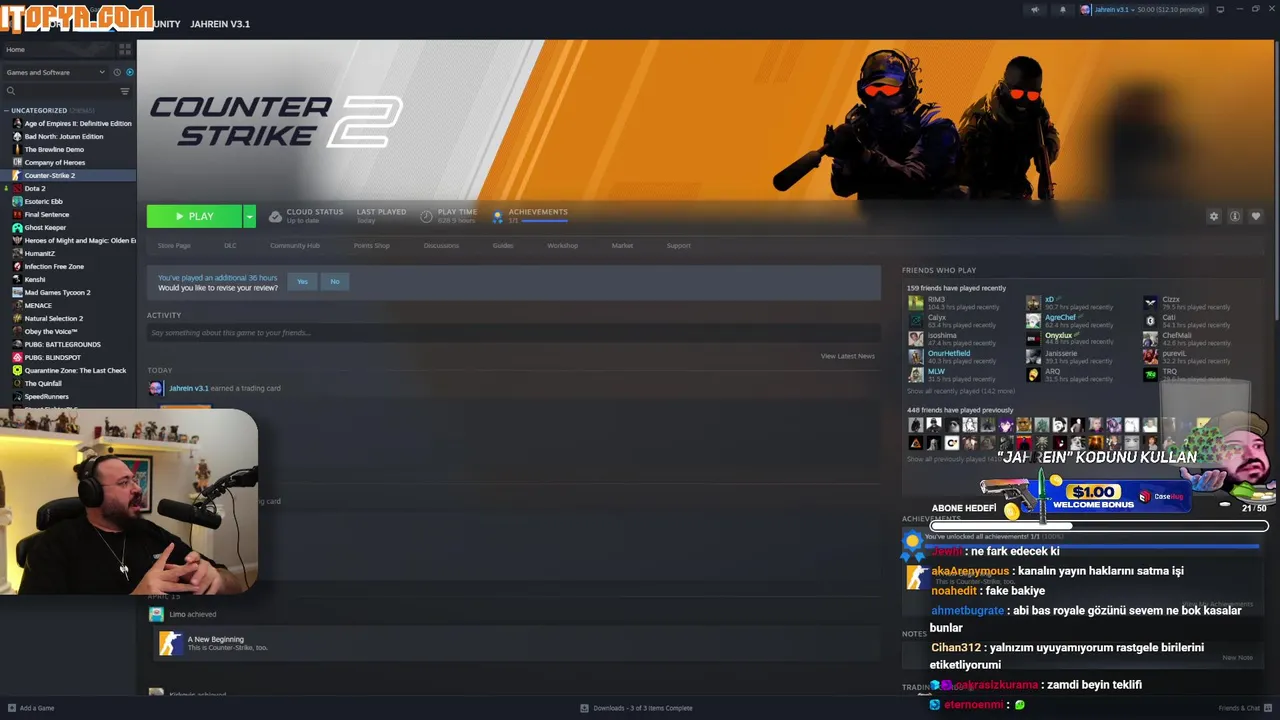Click the Kenshi game icon
Viewport: 1280px width, 720px height.
[x=17, y=279]
